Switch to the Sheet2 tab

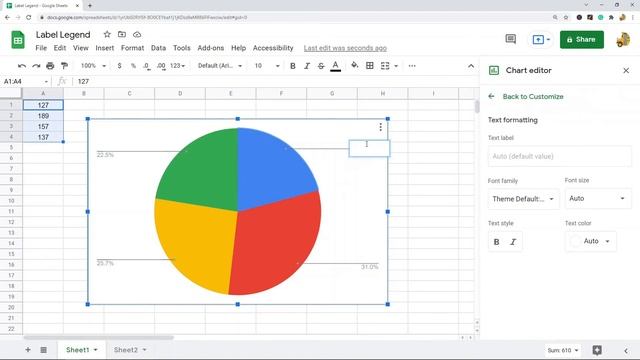pyautogui.click(x=126, y=350)
